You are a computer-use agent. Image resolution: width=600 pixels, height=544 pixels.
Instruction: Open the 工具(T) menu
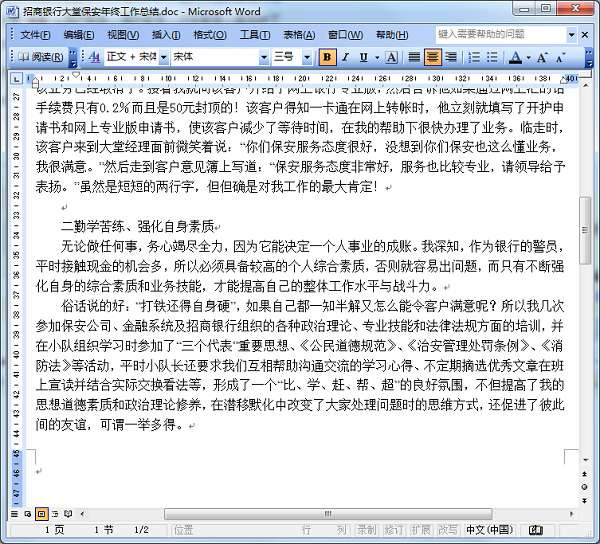[254, 35]
